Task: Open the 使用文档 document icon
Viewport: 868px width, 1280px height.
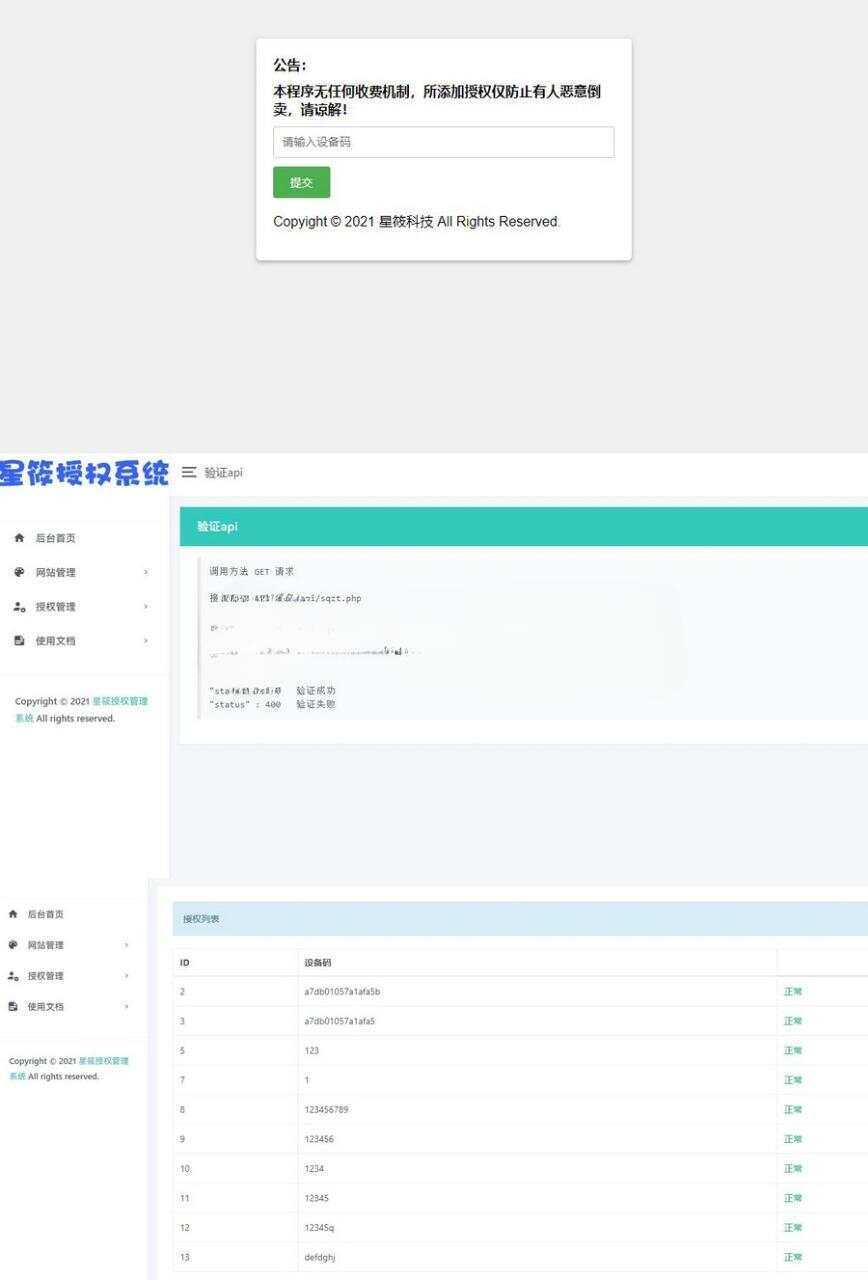Action: [17, 640]
